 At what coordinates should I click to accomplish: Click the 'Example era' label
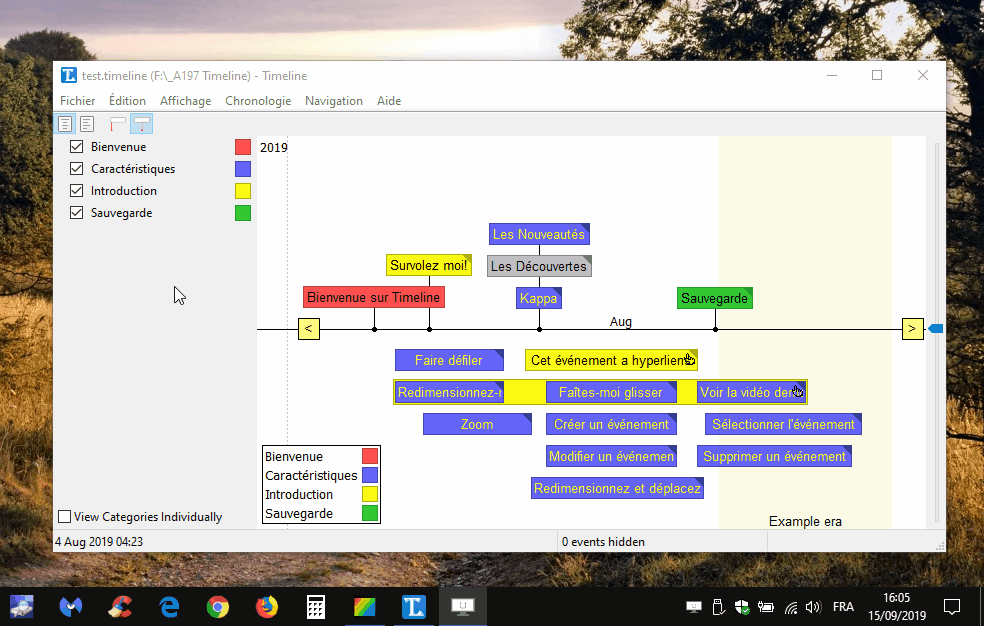[805, 521]
